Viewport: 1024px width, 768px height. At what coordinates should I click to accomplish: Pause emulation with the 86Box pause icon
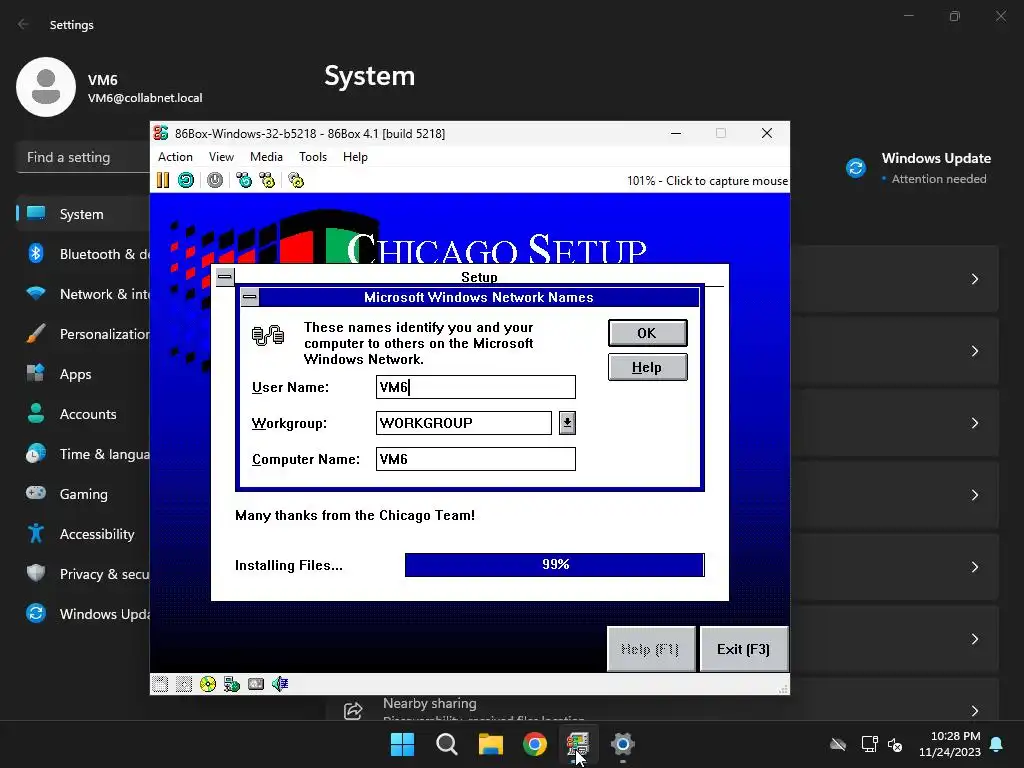click(x=163, y=180)
